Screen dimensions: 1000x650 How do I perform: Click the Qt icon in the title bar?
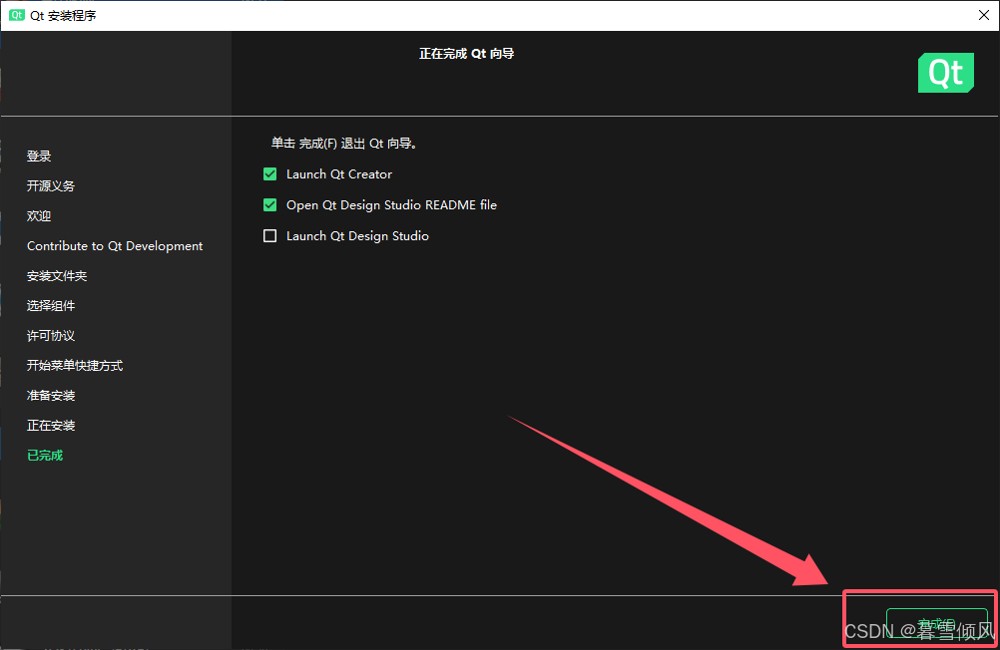[17, 15]
